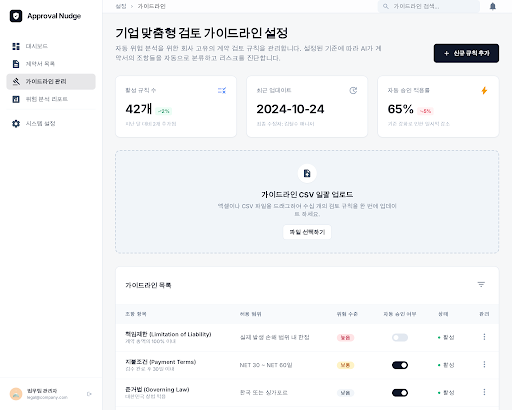Click the 가이드라인 목록 heading
512x410 pixels.
(x=148, y=285)
